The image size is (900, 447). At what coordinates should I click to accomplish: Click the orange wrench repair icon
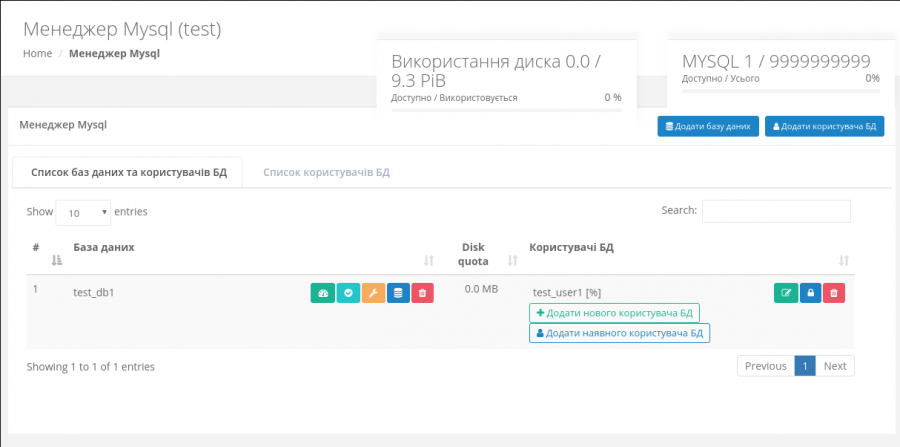pyautogui.click(x=373, y=293)
